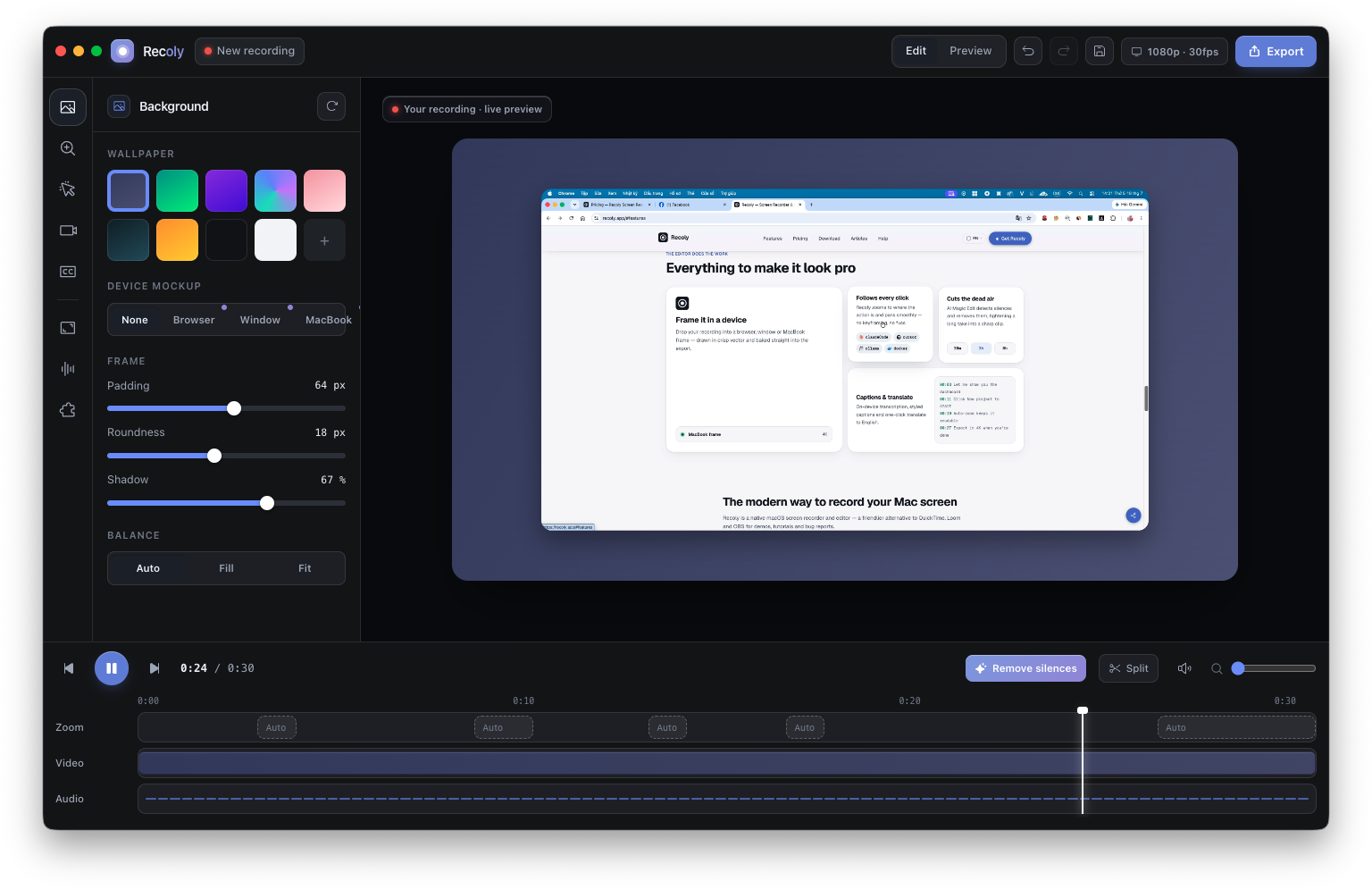Click the 0:10 timeline ruler mark
This screenshot has width=1372, height=889.
pos(523,701)
